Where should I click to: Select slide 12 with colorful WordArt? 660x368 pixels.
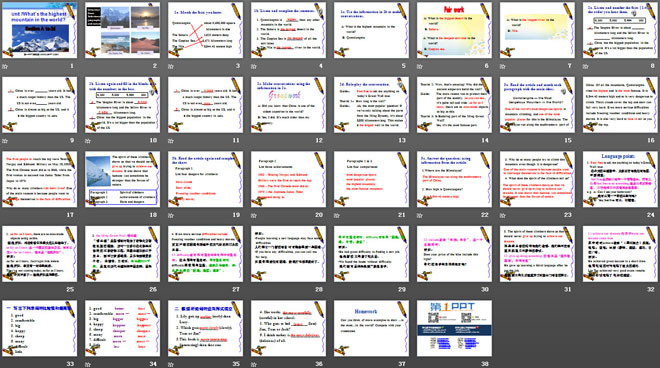[288, 105]
